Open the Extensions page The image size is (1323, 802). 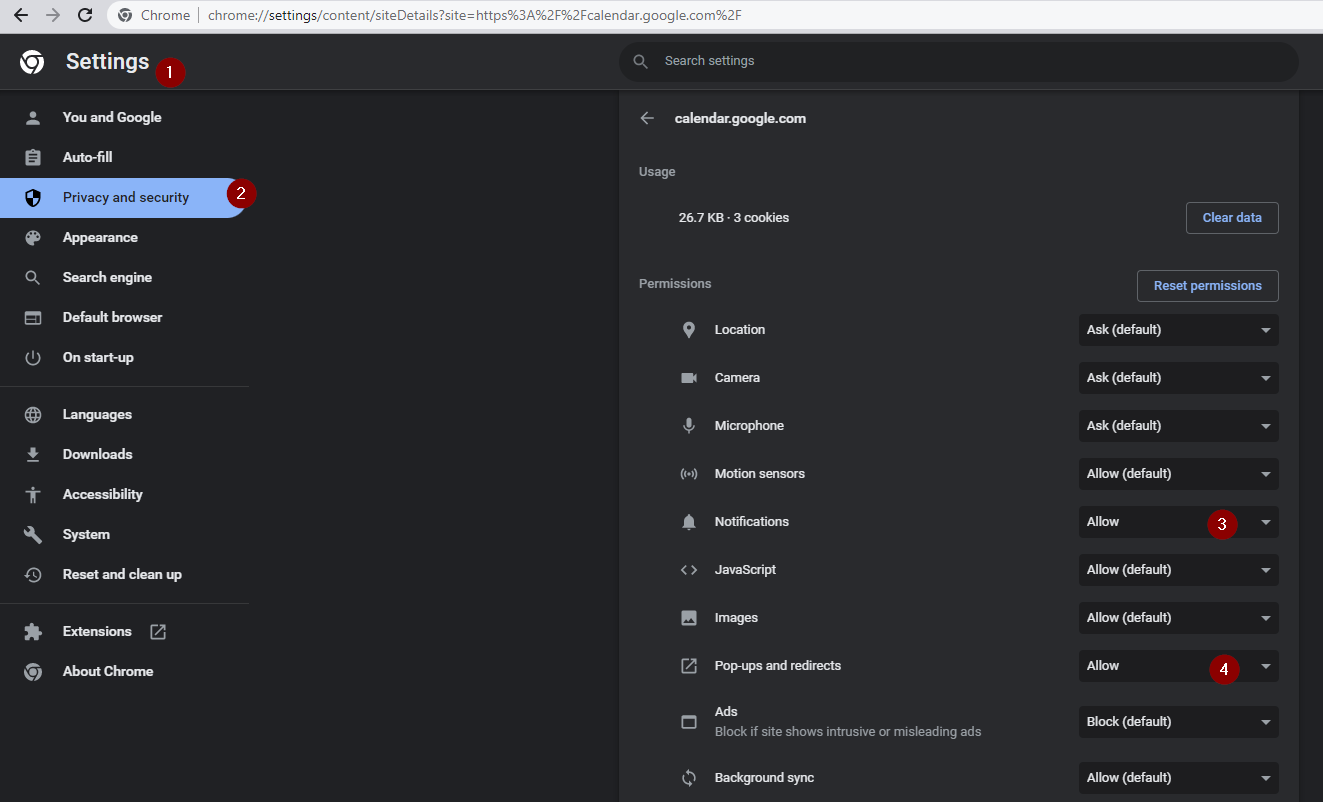[x=97, y=631]
